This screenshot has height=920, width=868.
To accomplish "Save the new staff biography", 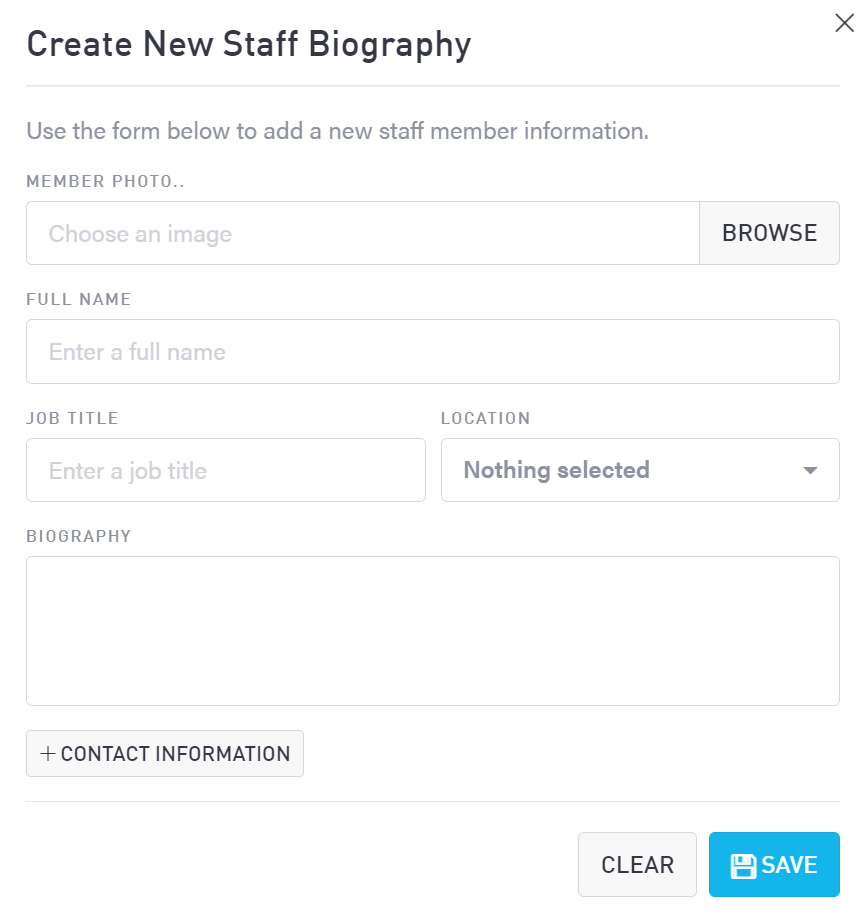I will 774,865.
